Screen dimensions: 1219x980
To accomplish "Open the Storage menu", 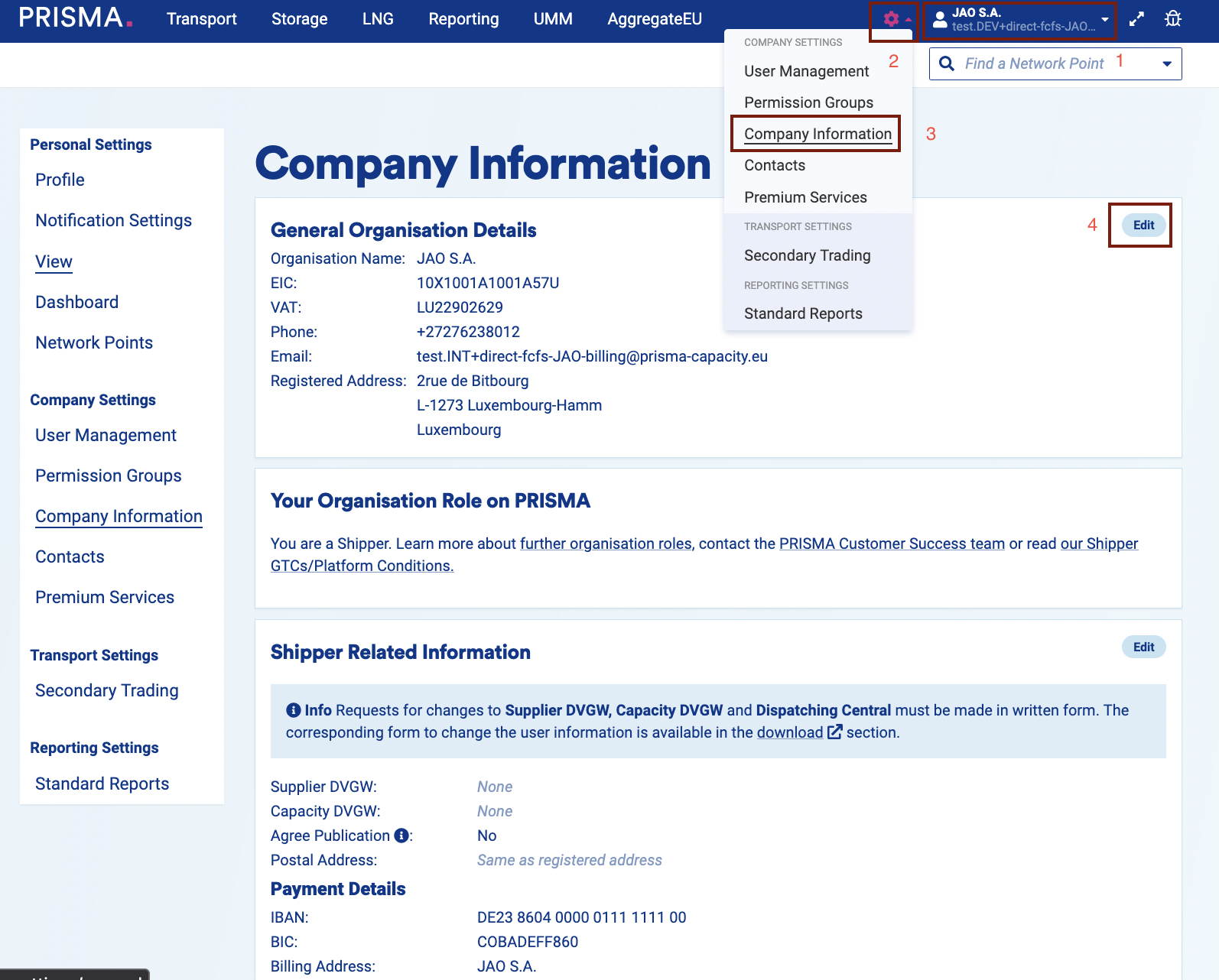I will [300, 19].
